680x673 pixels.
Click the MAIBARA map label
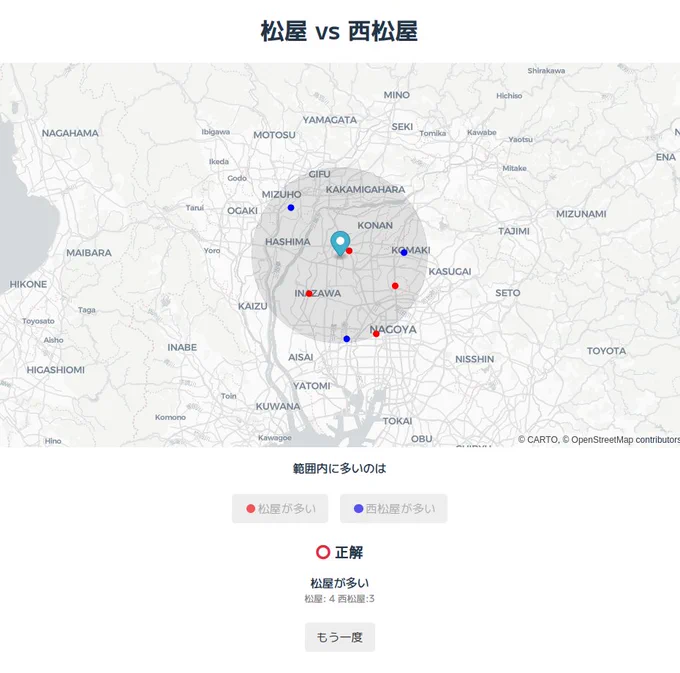click(89, 253)
